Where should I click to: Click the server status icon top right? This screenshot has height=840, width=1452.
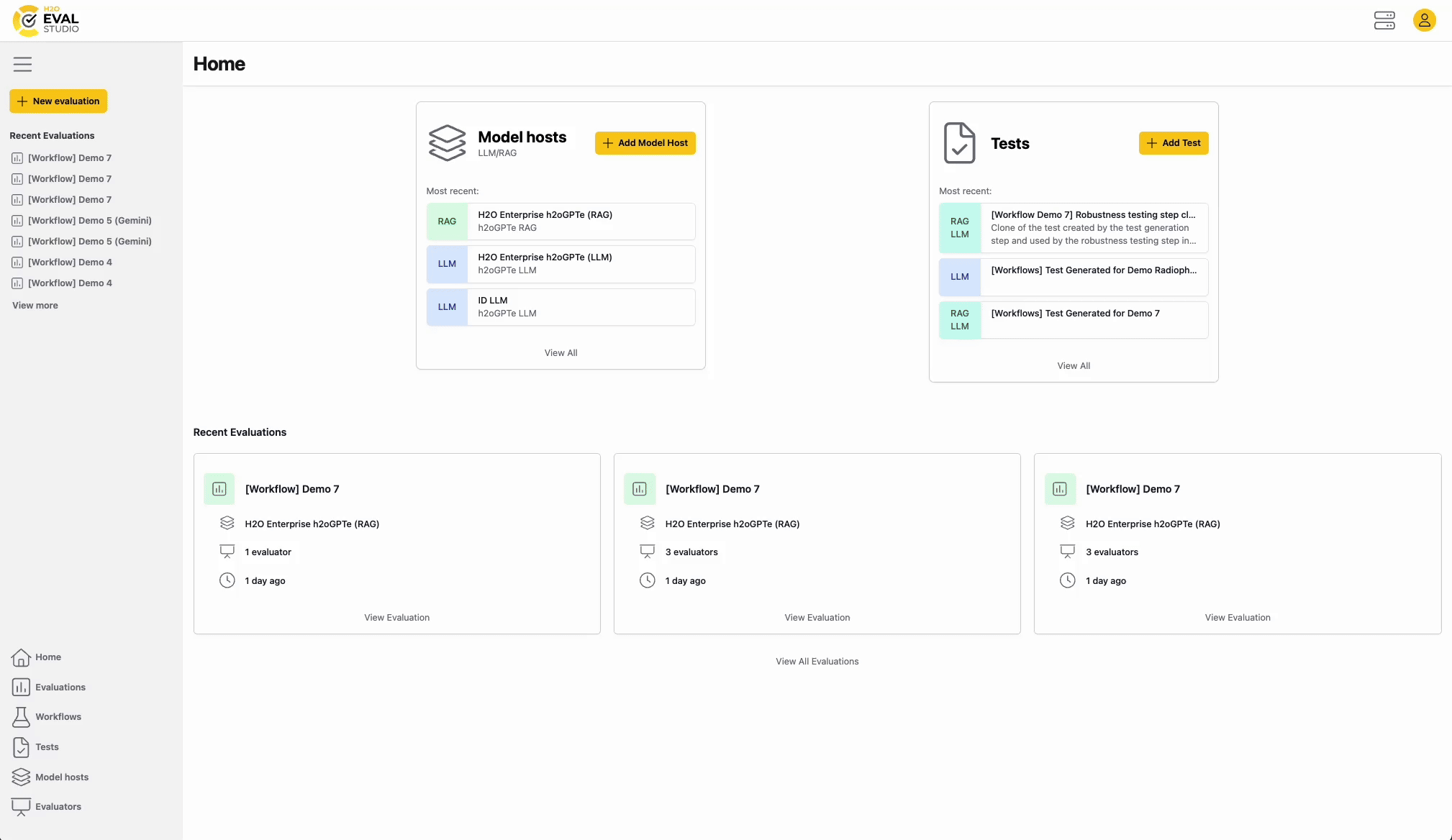pos(1384,20)
